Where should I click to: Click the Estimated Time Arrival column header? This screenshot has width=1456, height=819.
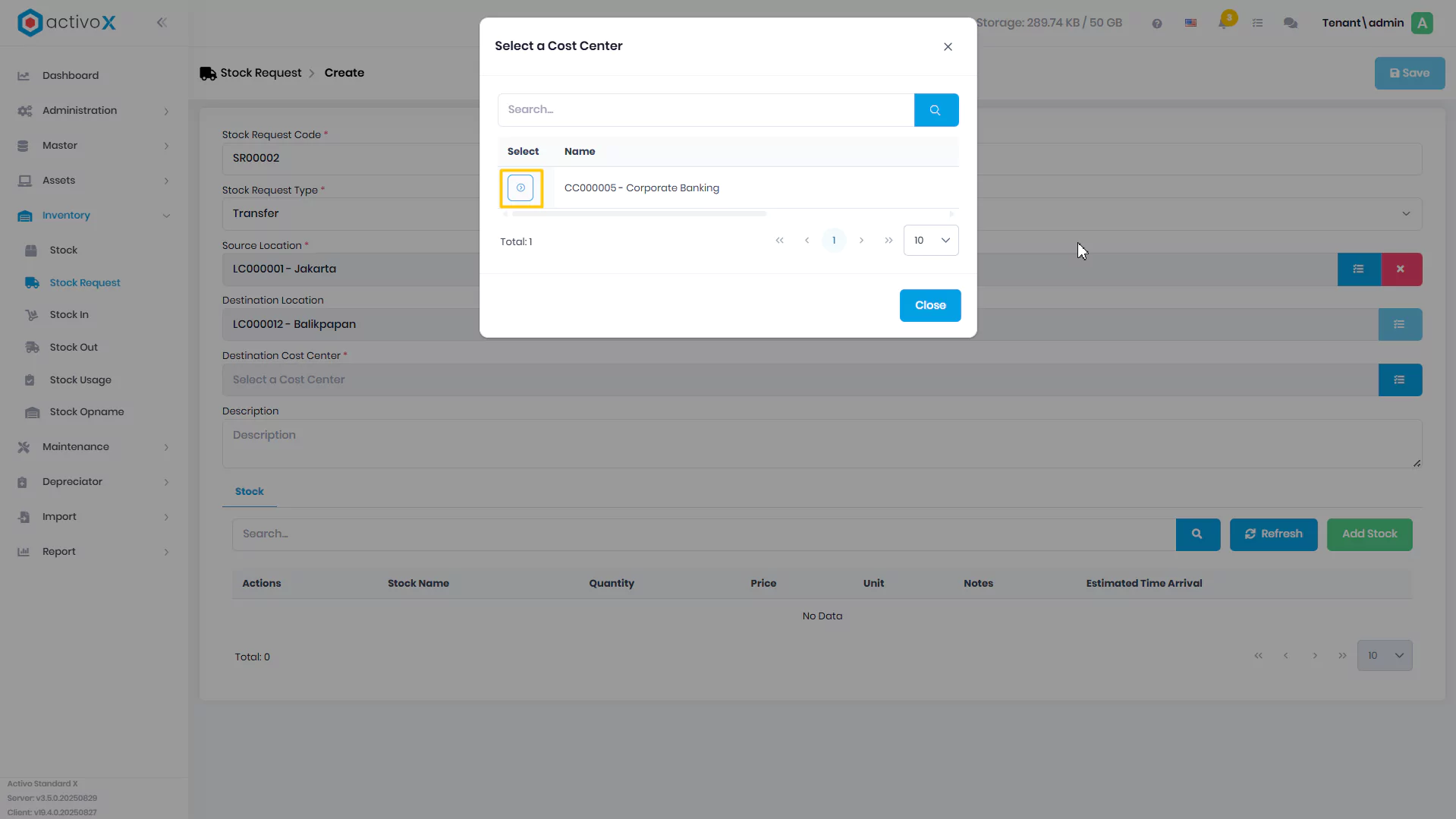click(1143, 584)
